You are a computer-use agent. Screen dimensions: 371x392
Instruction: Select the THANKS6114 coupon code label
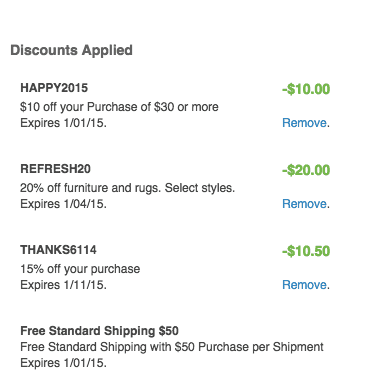(58, 250)
